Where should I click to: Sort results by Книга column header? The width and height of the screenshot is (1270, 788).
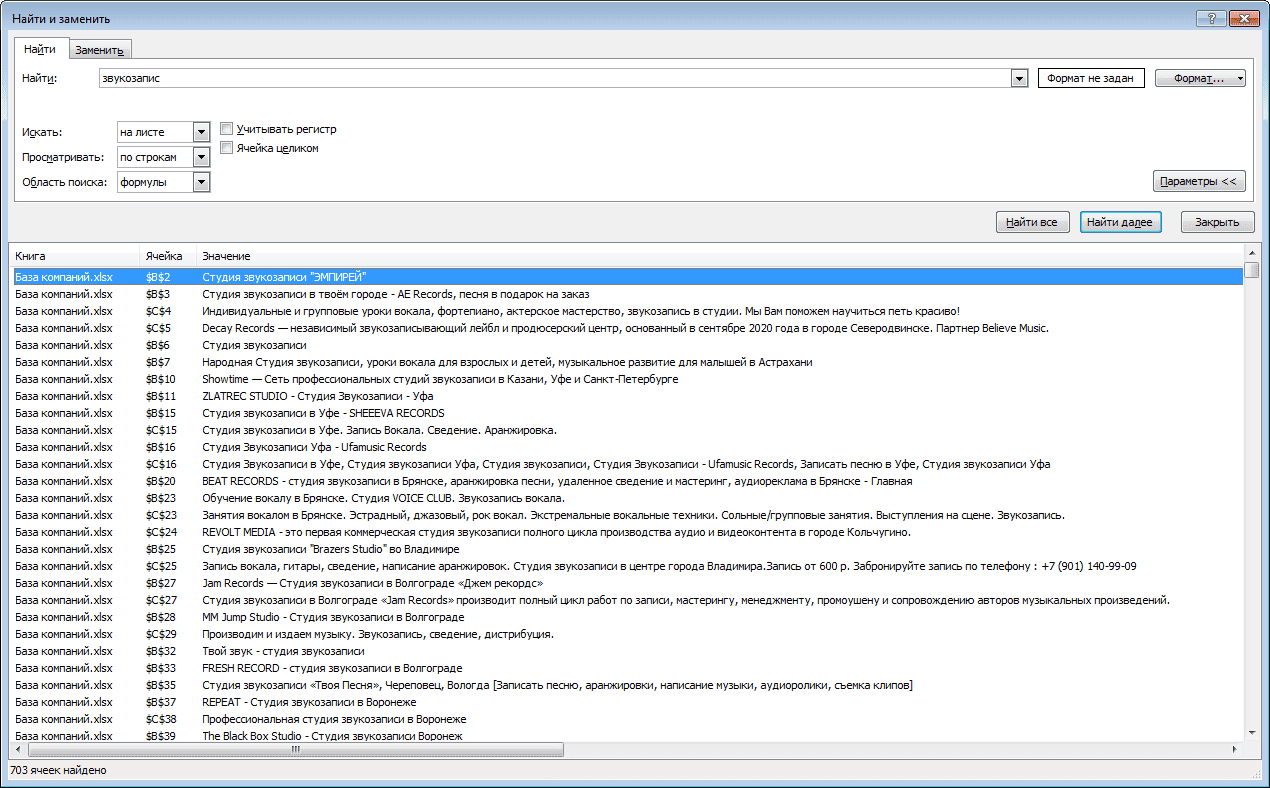[x=73, y=257]
